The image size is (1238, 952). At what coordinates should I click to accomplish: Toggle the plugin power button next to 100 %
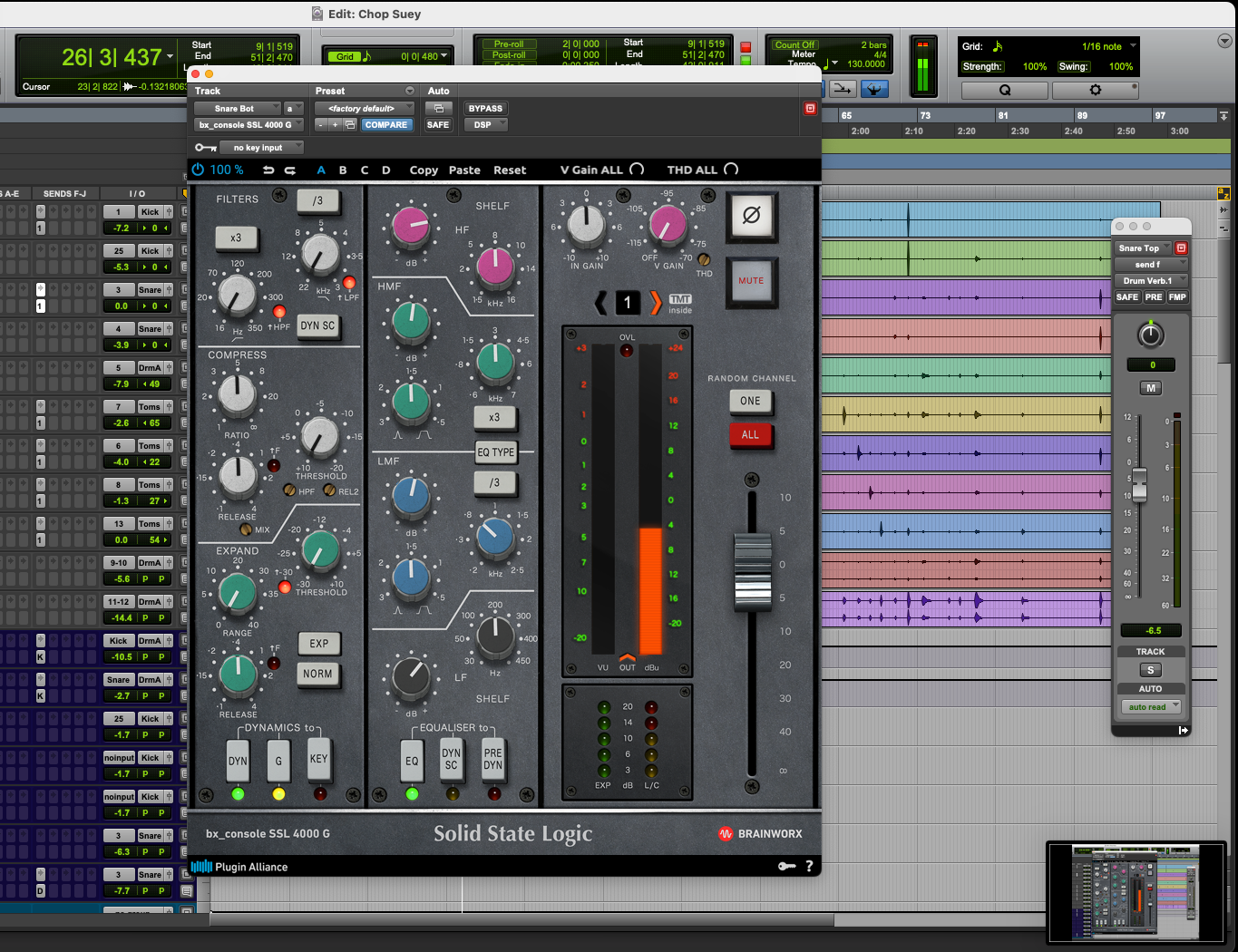[198, 170]
